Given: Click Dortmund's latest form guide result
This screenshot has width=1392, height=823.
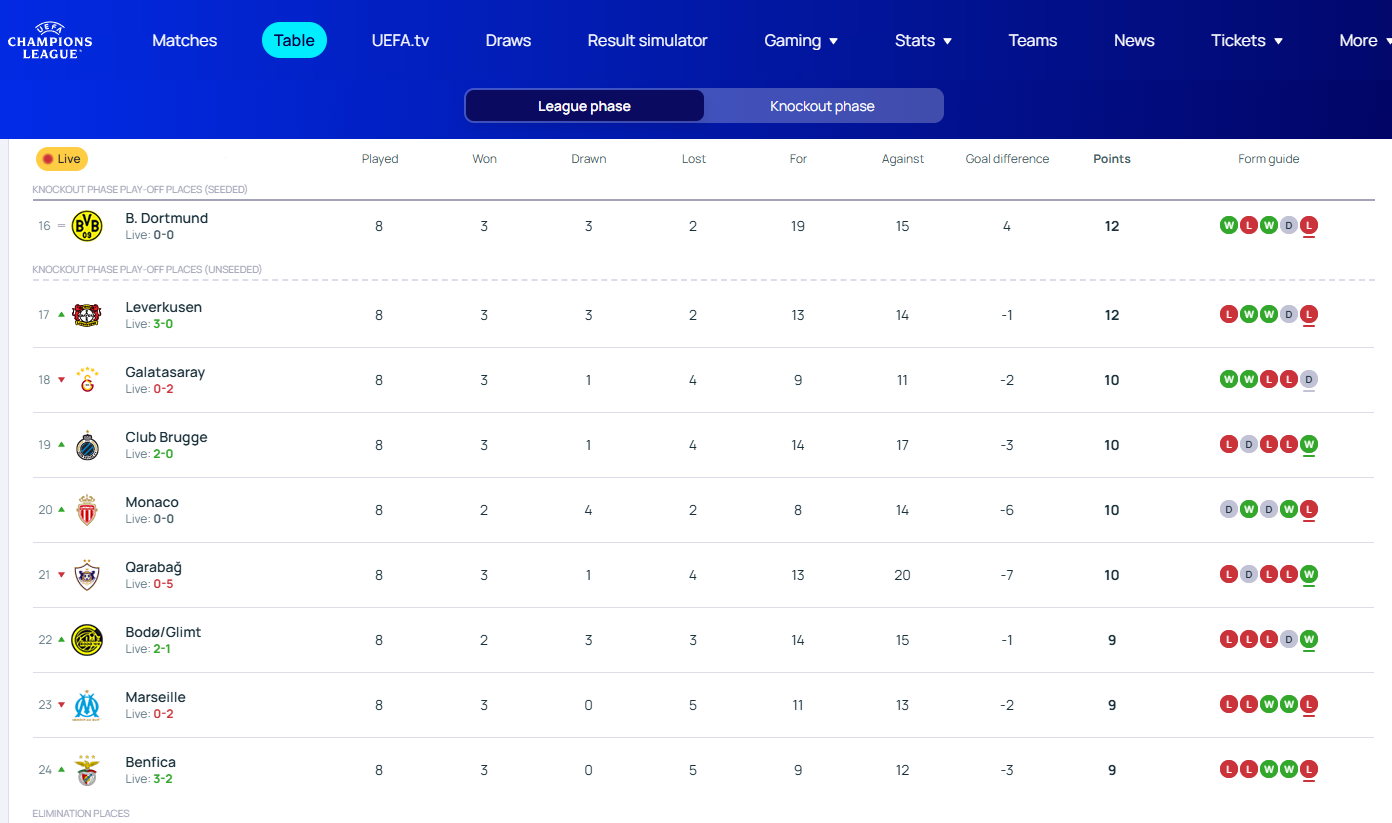Looking at the screenshot, I should (x=1309, y=226).
